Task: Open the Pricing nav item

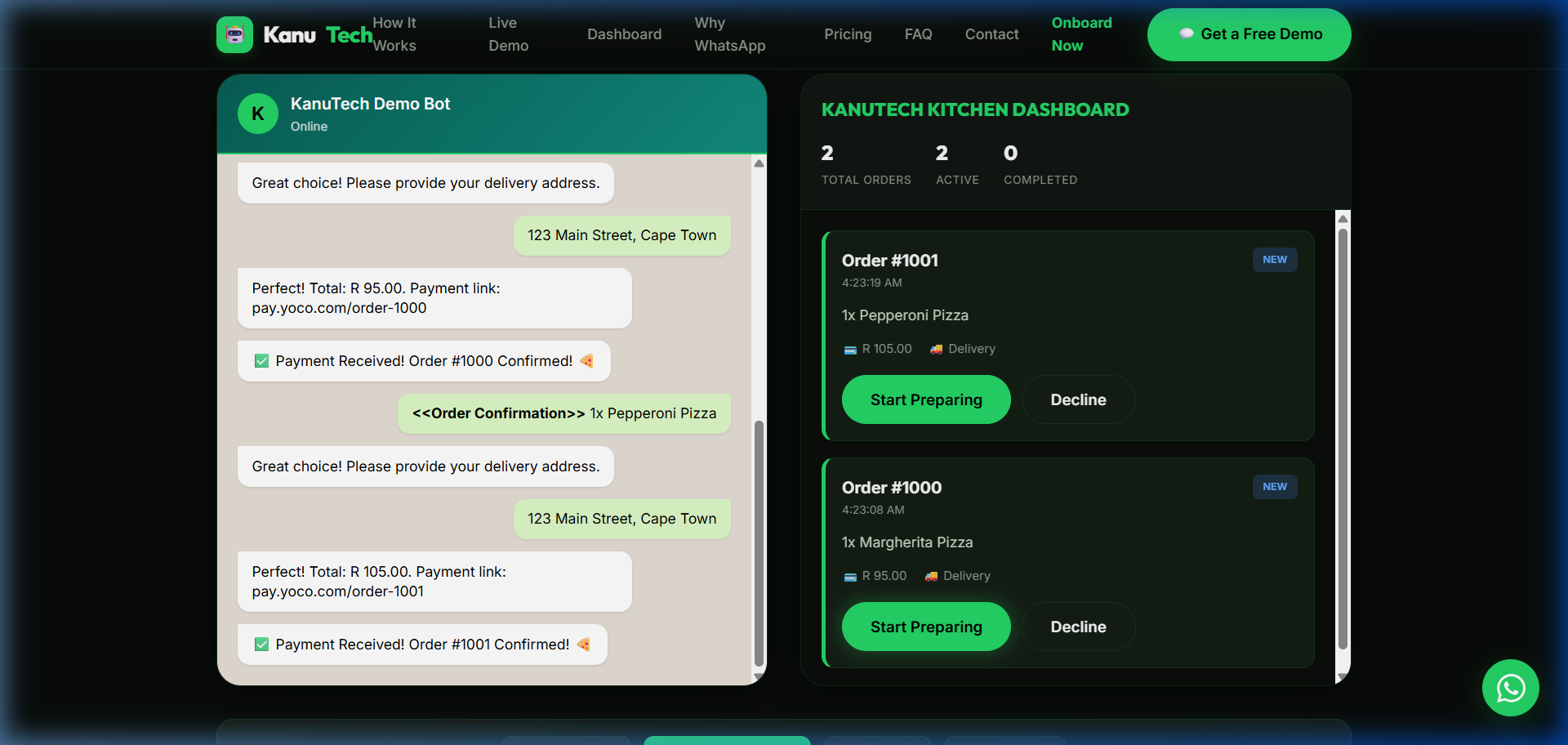Action: point(848,34)
